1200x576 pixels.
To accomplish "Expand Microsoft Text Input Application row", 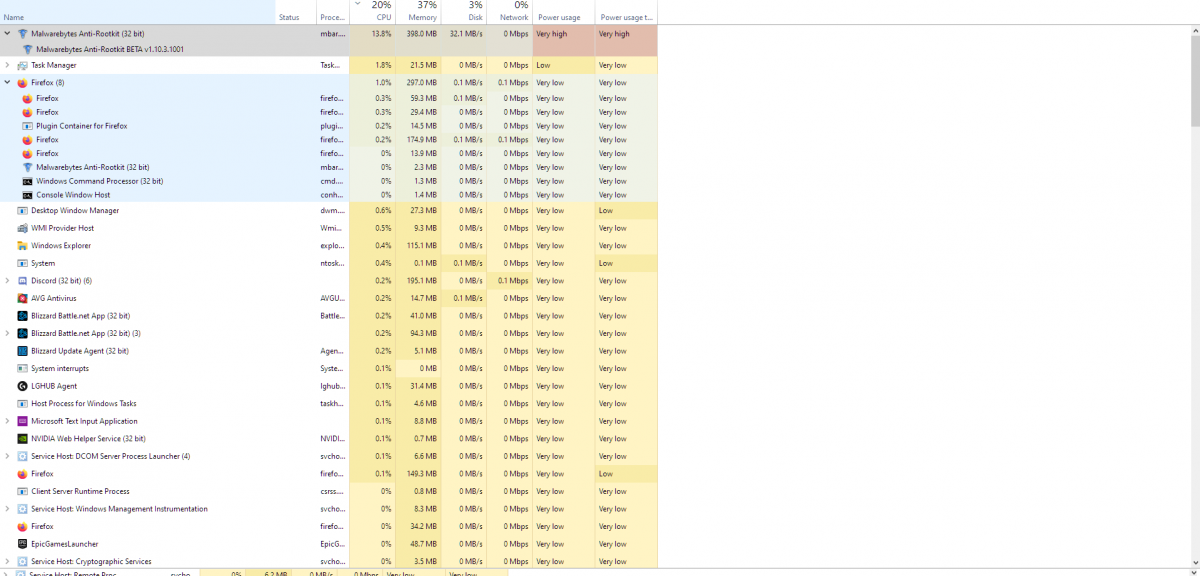I will (x=8, y=421).
